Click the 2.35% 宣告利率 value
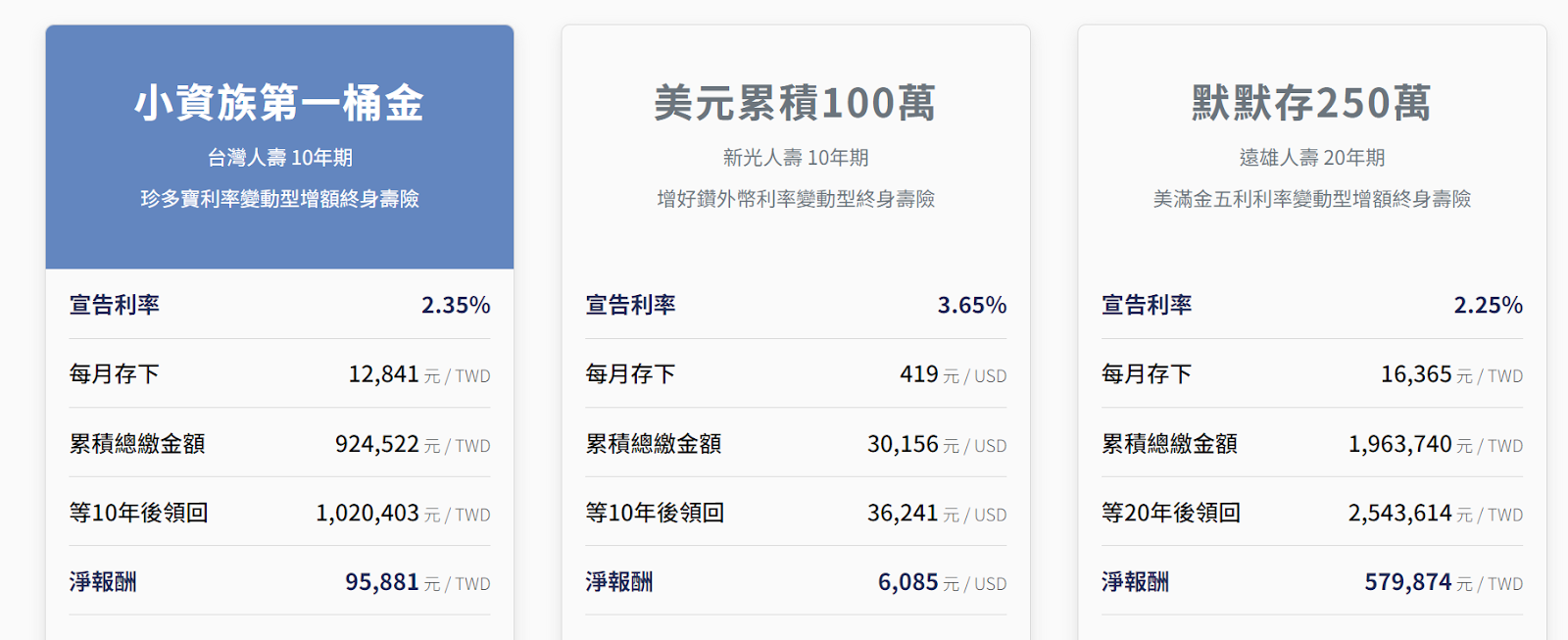Screen dimensions: 1568x640 point(457,305)
